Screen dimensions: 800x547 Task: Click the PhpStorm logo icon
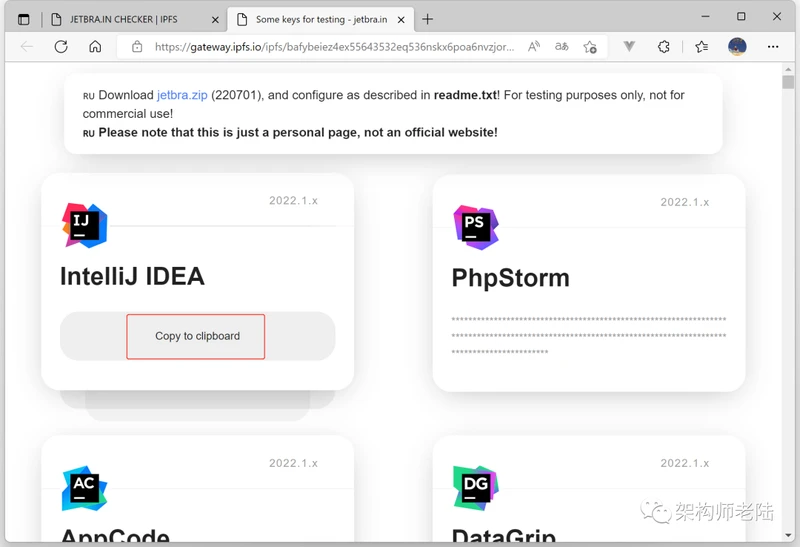476,228
